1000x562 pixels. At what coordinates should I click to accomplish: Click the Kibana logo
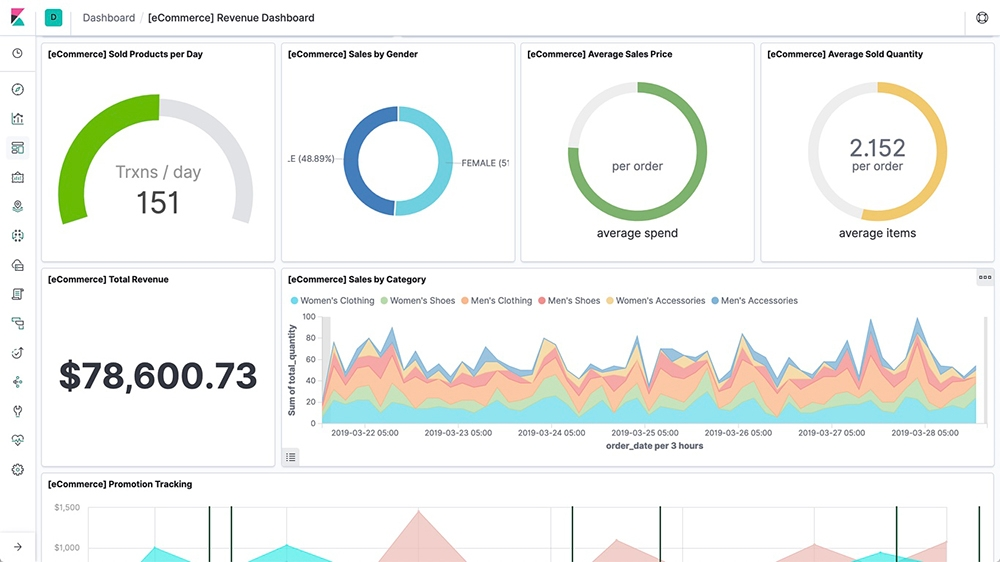(x=17, y=17)
